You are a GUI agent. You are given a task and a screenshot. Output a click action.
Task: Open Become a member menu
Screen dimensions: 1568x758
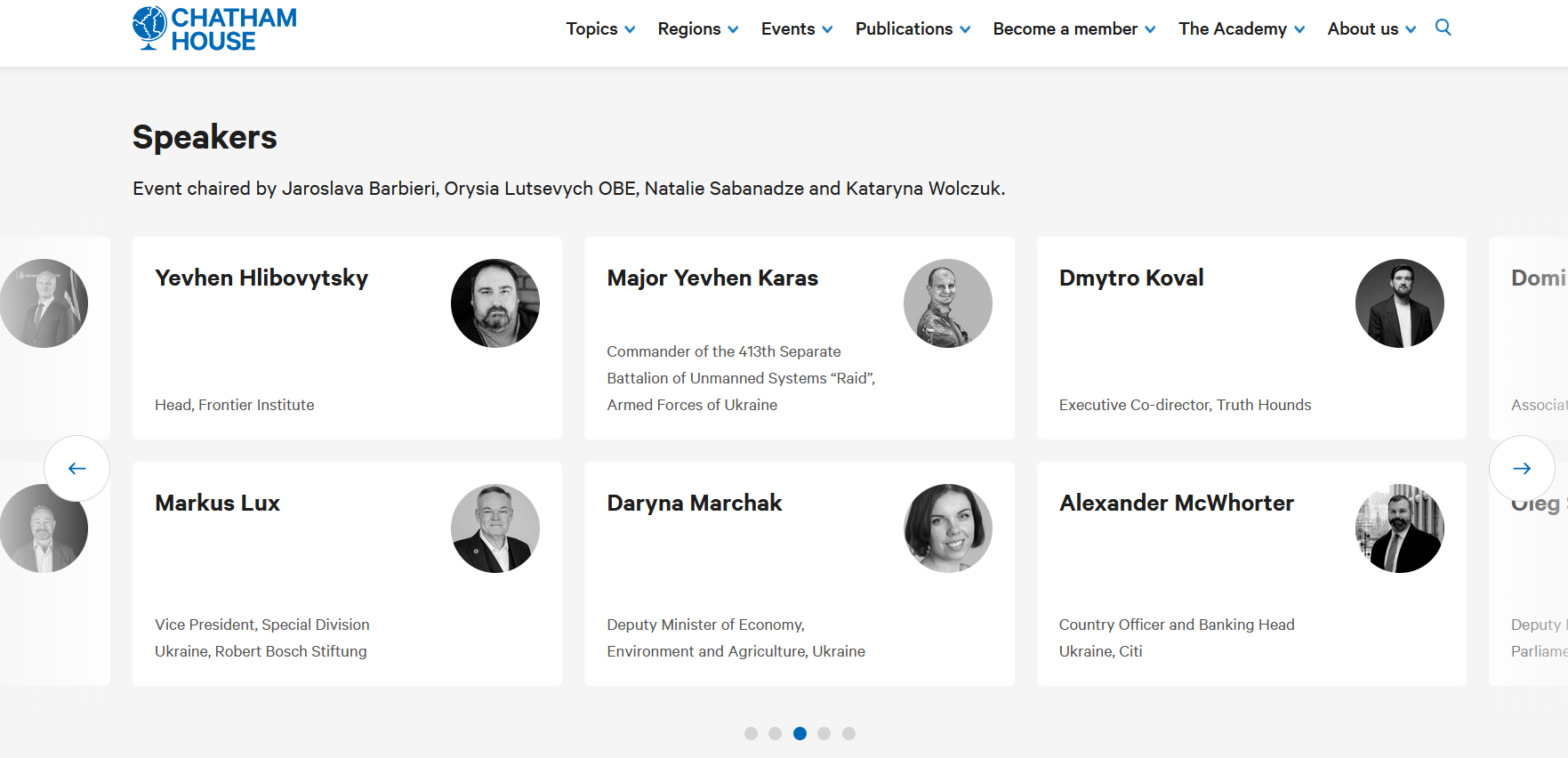[x=1073, y=29]
